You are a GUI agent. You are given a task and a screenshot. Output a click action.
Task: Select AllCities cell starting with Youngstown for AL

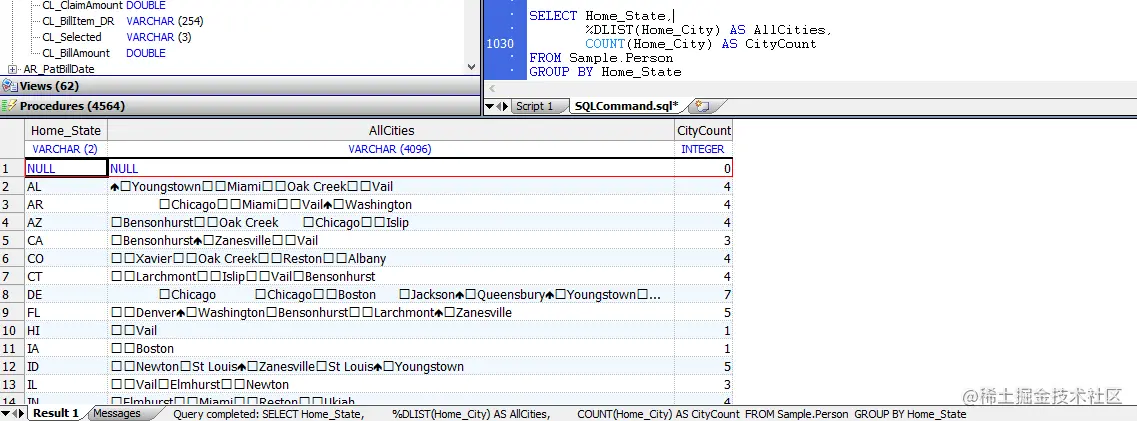click(391, 186)
